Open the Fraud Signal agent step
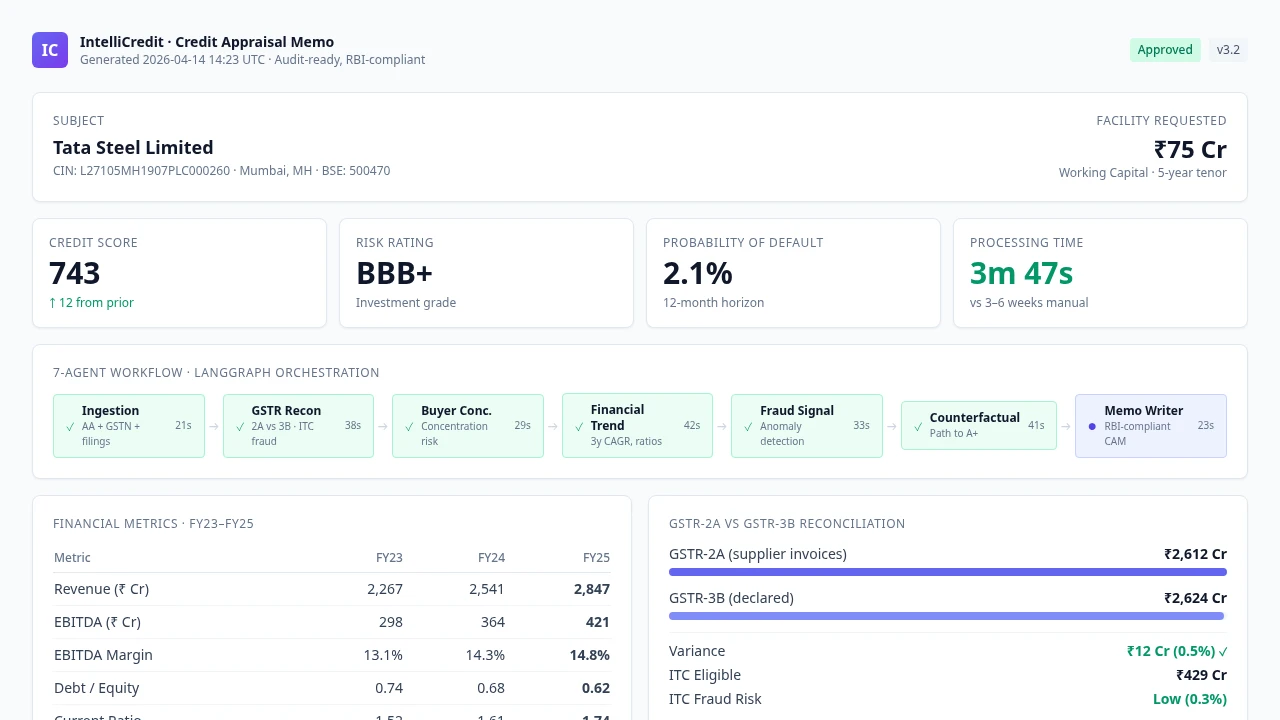Image resolution: width=1280 pixels, height=720 pixels. [807, 426]
